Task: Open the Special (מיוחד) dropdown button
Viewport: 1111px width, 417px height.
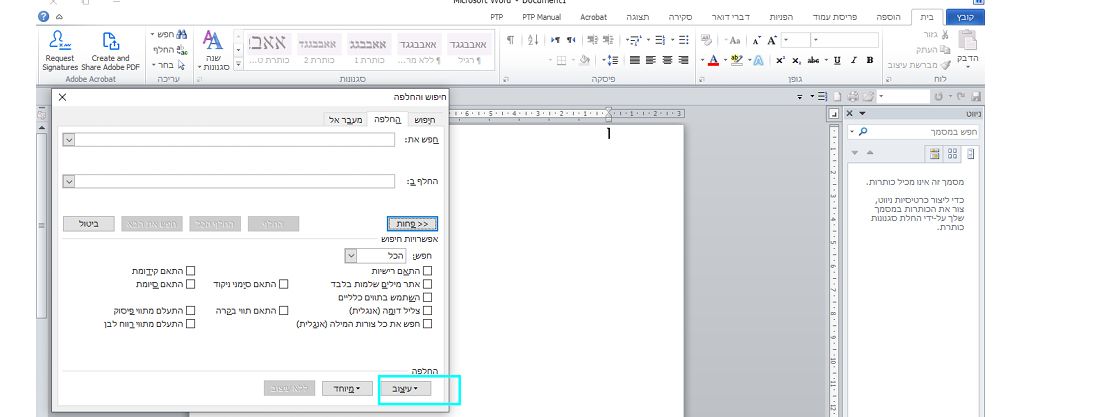Action: click(347, 389)
